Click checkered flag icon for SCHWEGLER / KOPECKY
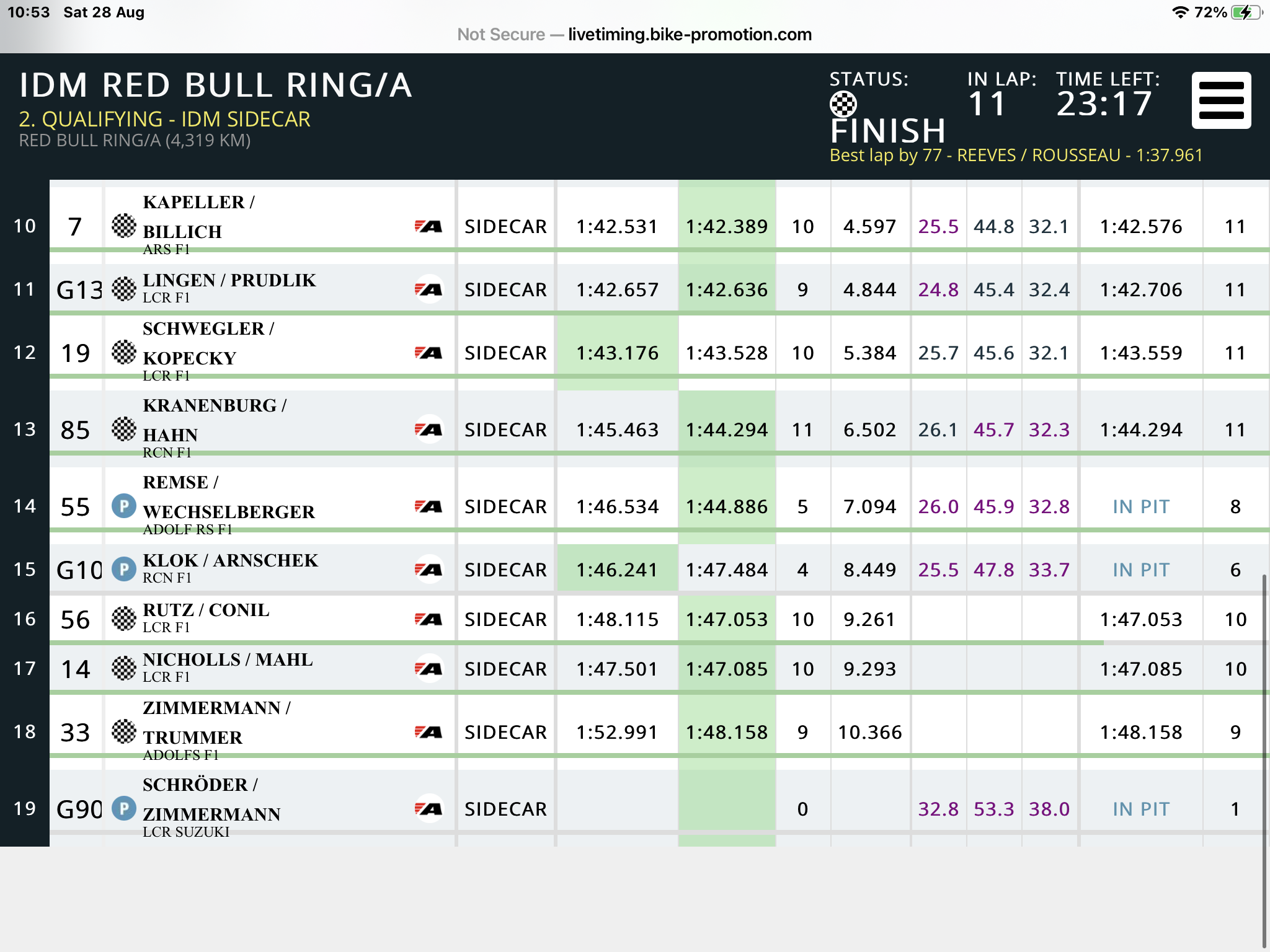Viewport: 1270px width, 952px height. click(124, 352)
